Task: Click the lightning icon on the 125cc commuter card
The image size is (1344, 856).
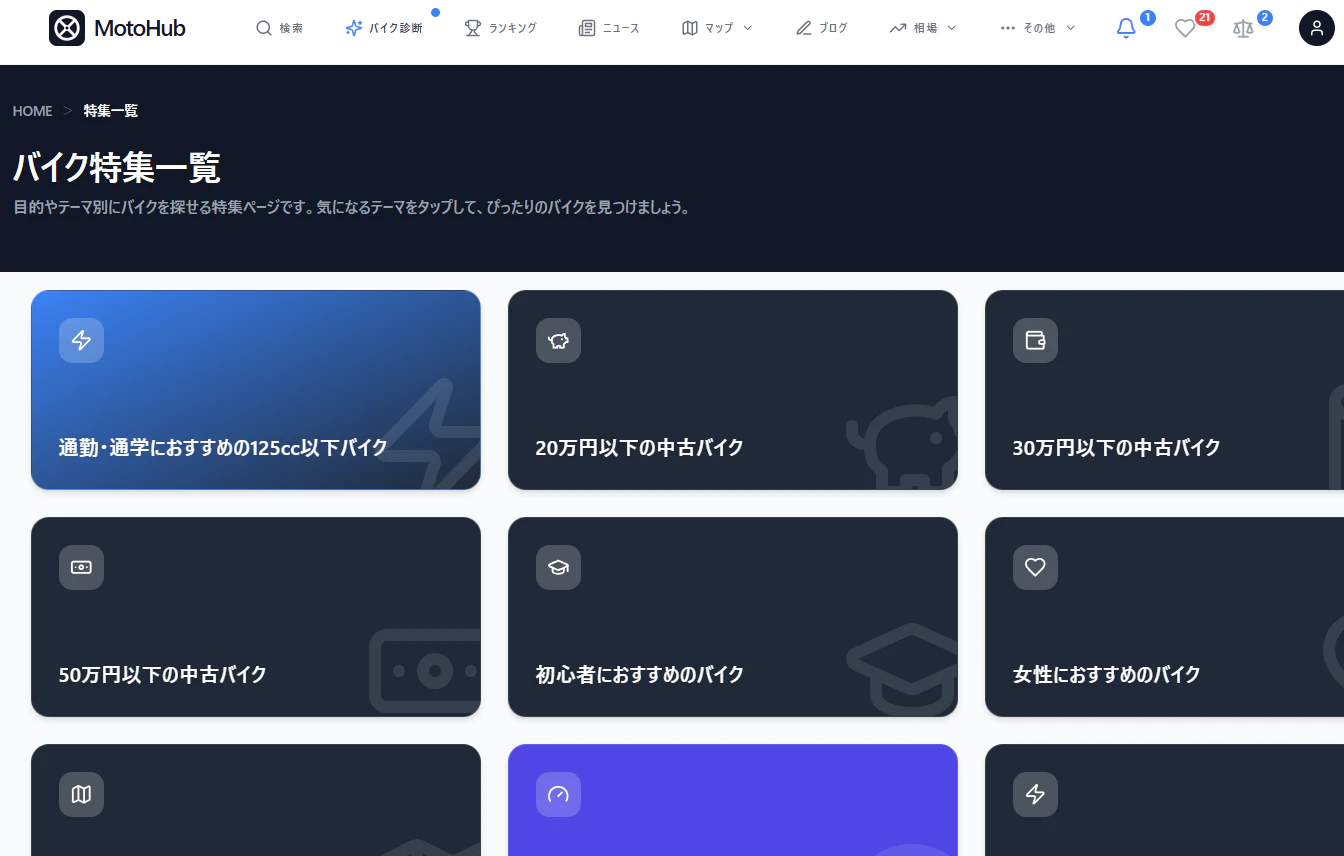Action: 81,341
